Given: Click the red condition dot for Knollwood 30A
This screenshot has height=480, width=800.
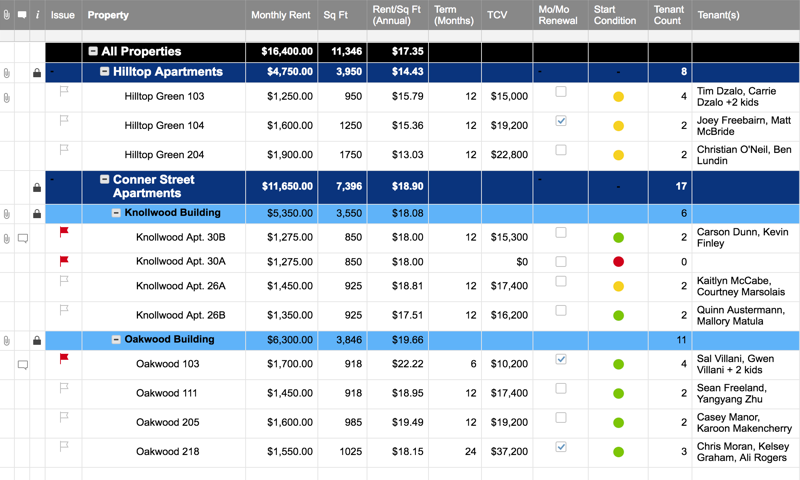Looking at the screenshot, I should tap(618, 262).
